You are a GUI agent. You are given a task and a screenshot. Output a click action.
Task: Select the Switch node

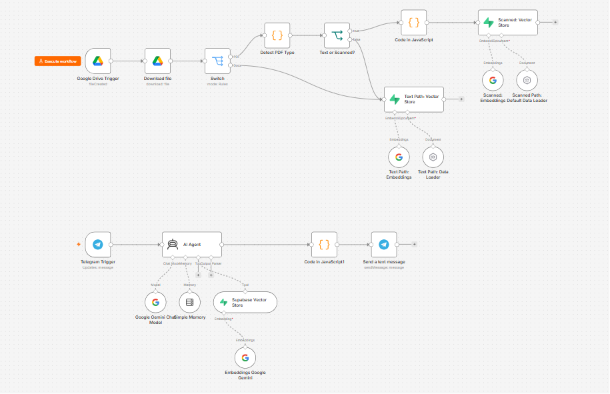pos(217,61)
